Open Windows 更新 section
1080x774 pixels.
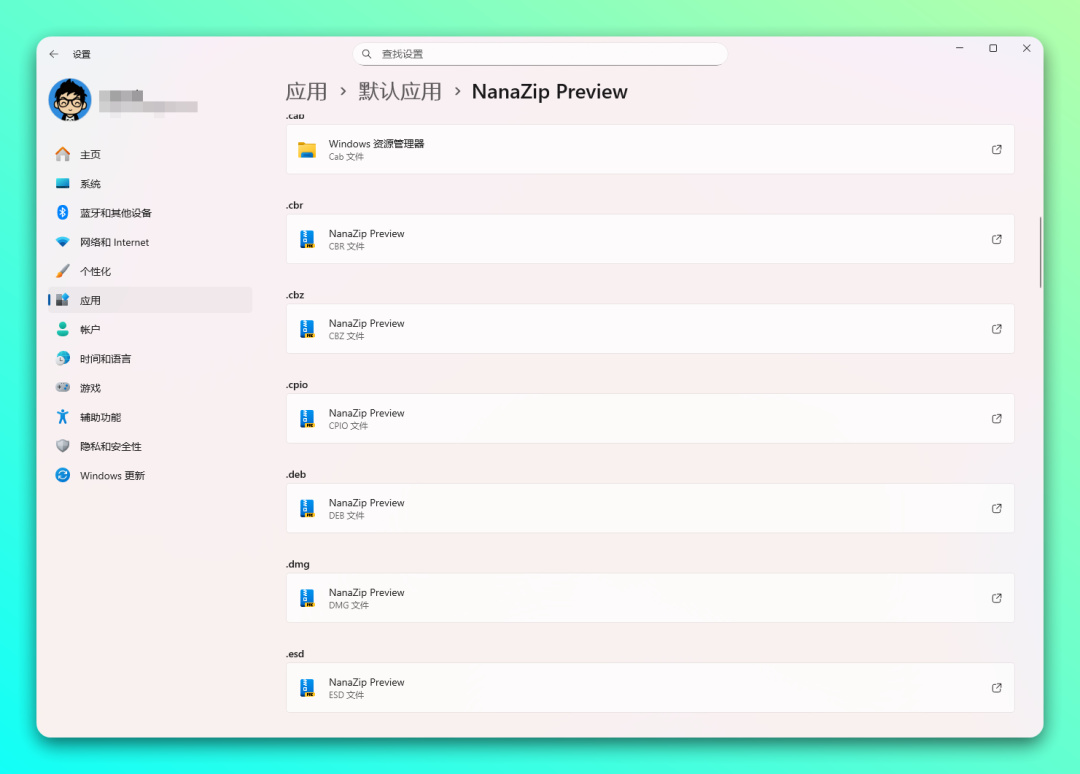point(150,476)
